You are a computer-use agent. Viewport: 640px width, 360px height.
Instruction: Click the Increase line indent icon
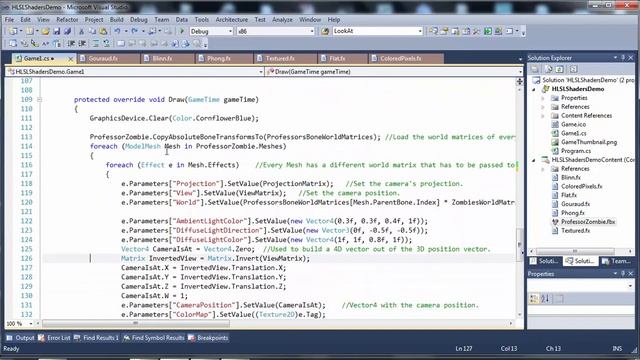click(x=82, y=43)
